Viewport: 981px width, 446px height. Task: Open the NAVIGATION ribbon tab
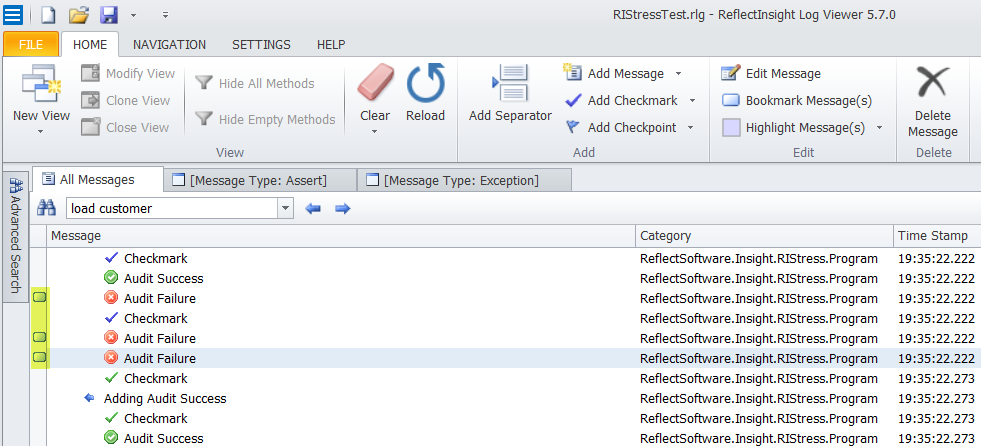(170, 44)
